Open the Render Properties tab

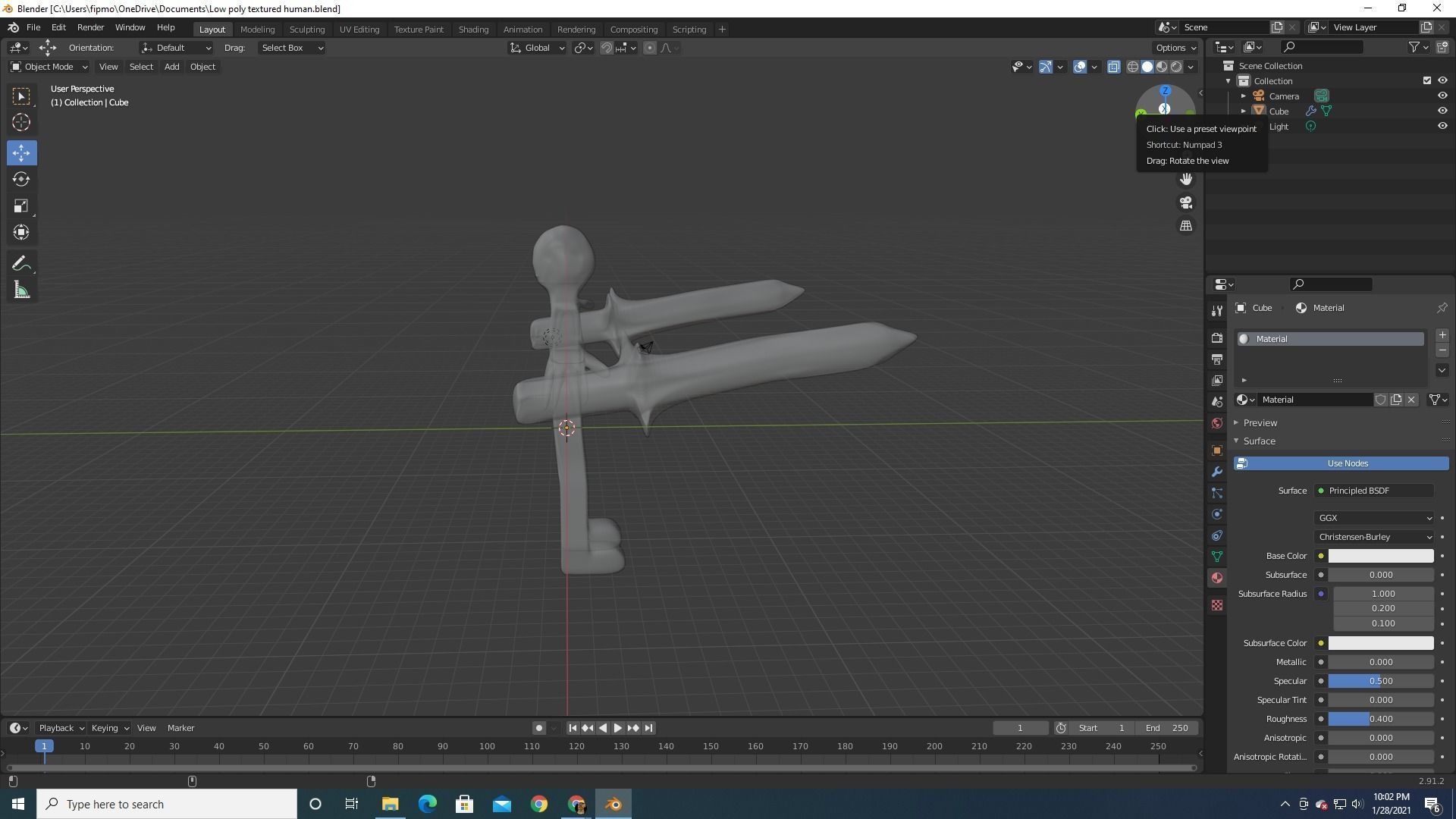pos(1216,337)
